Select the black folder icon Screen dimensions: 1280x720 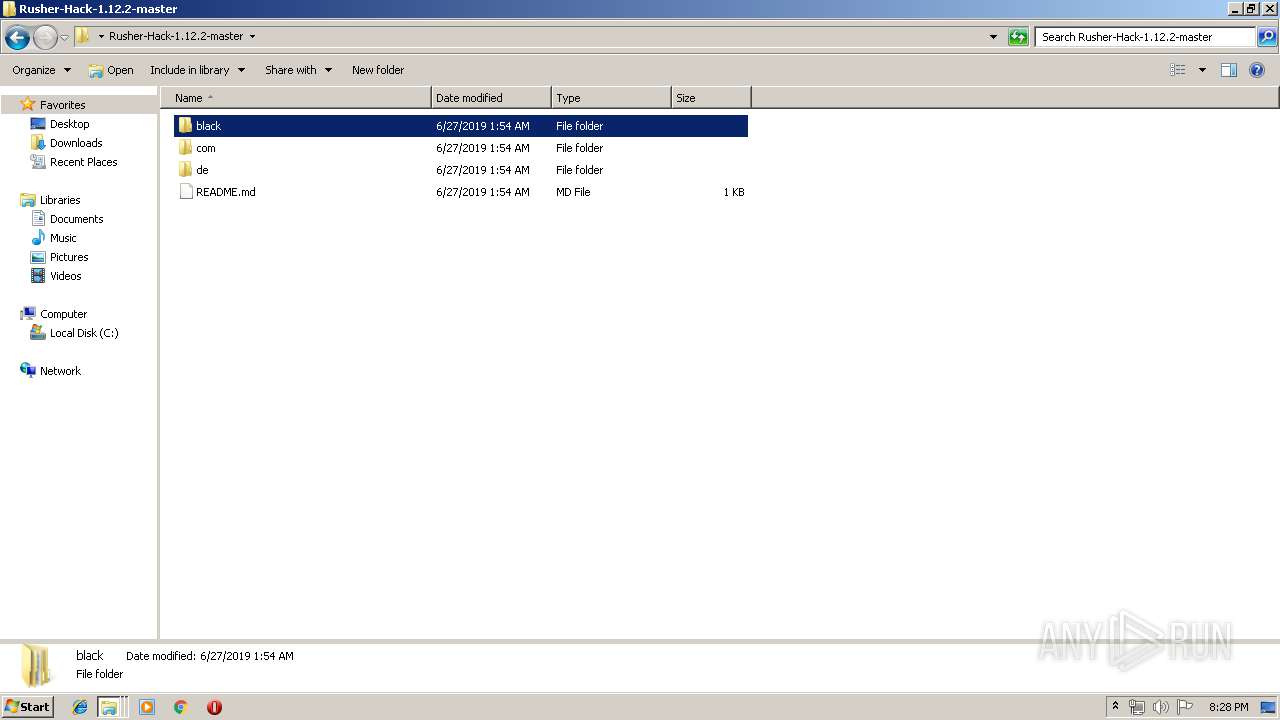(x=185, y=126)
